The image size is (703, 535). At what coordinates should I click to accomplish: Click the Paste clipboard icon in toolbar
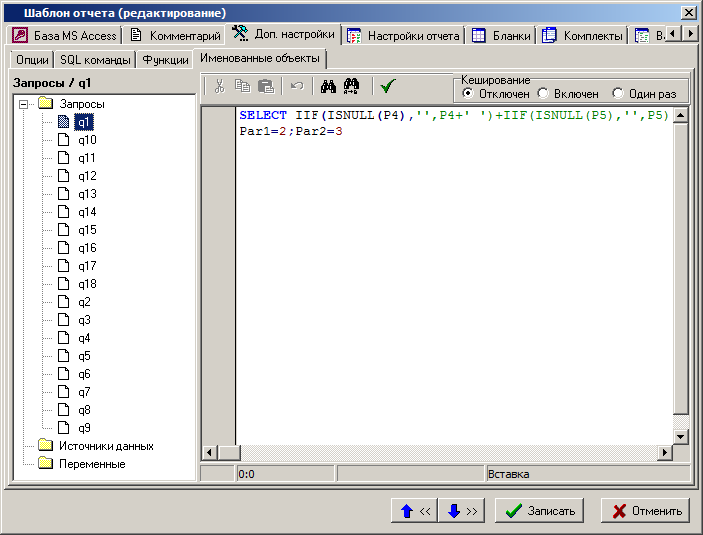click(265, 87)
